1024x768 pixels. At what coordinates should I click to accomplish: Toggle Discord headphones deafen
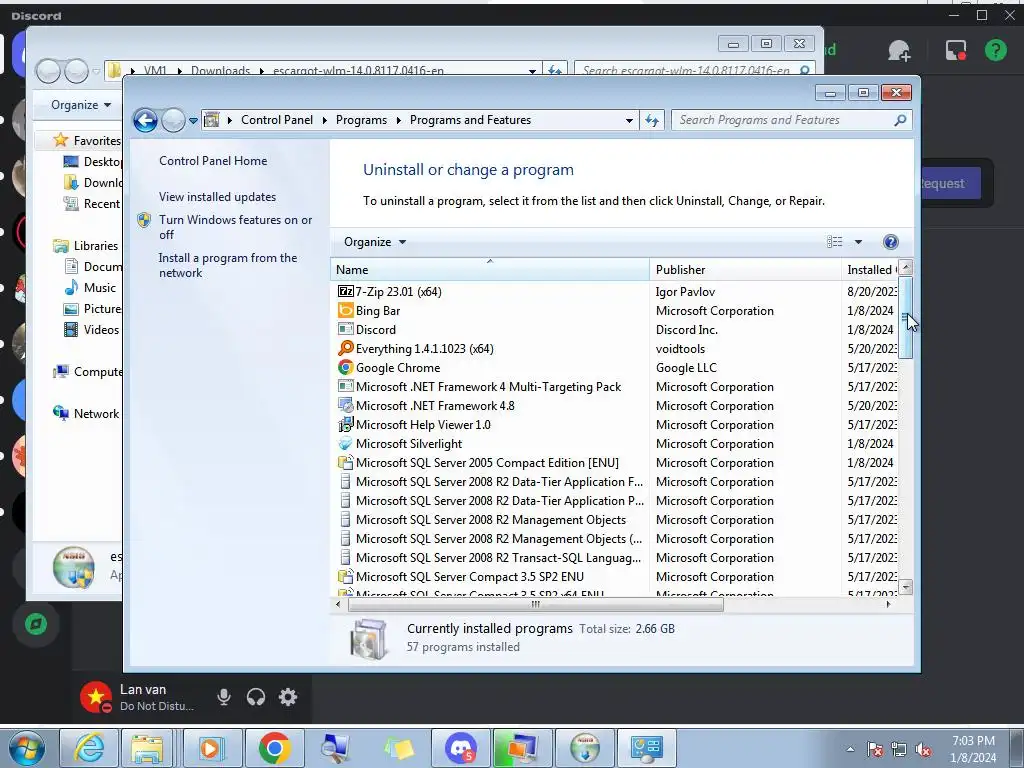[x=255, y=697]
